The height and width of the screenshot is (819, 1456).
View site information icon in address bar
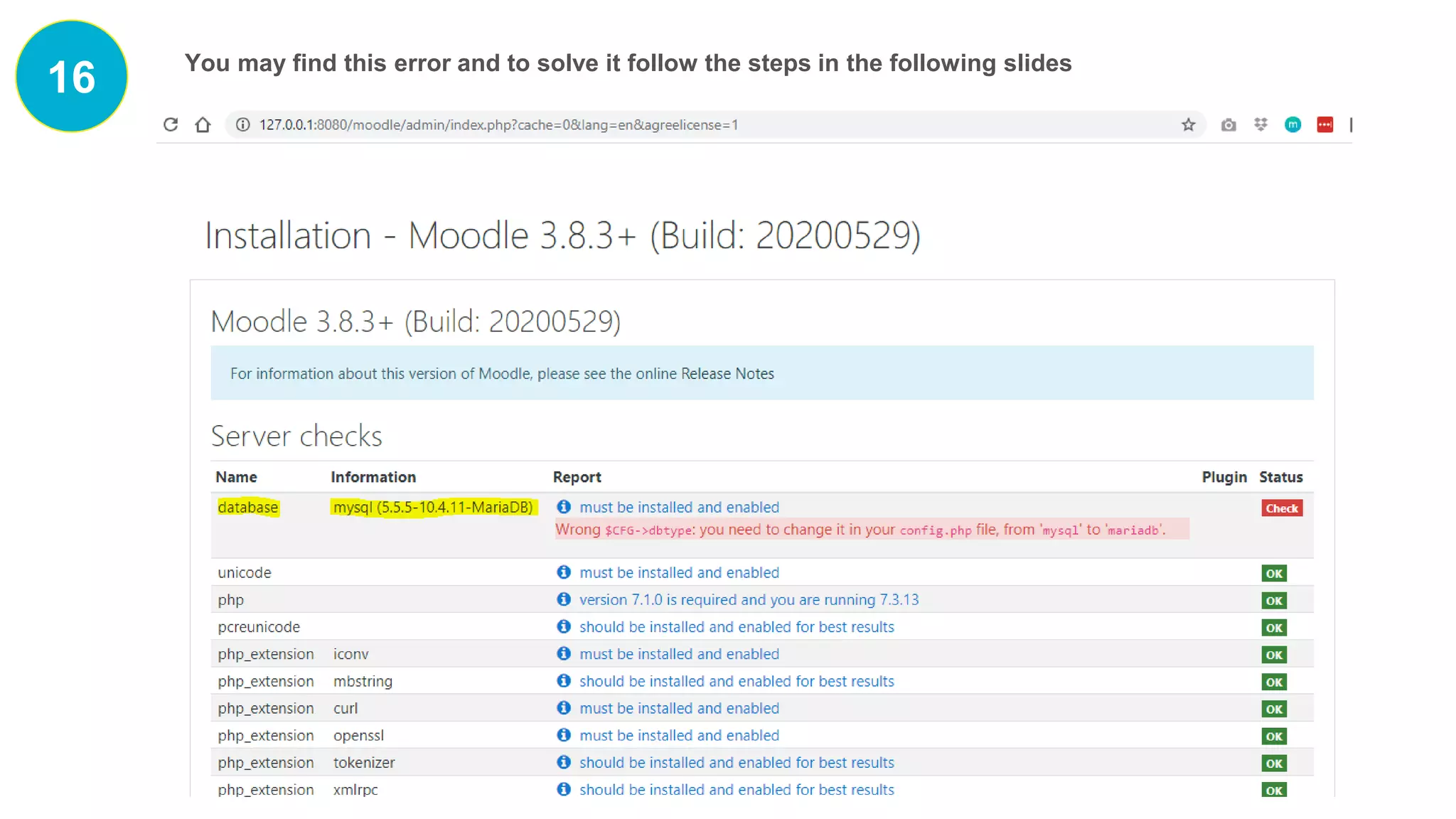243,125
